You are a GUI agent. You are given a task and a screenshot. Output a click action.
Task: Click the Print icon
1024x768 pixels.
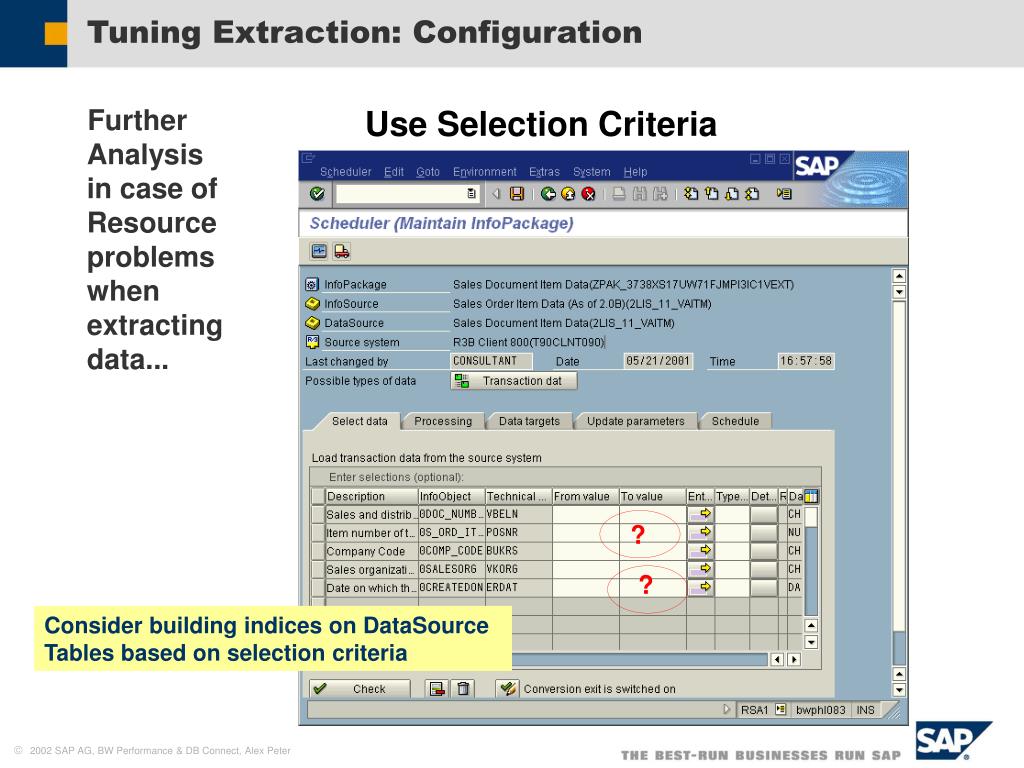click(619, 194)
